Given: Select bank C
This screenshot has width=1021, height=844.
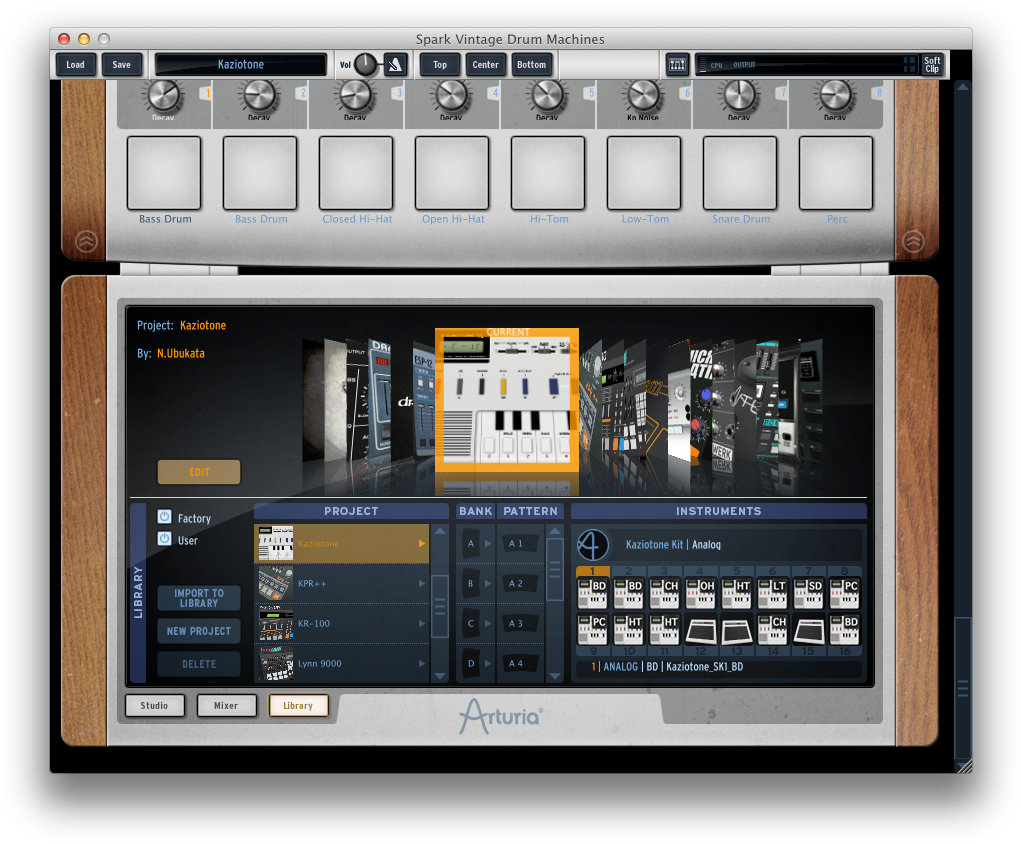Looking at the screenshot, I should (x=471, y=624).
